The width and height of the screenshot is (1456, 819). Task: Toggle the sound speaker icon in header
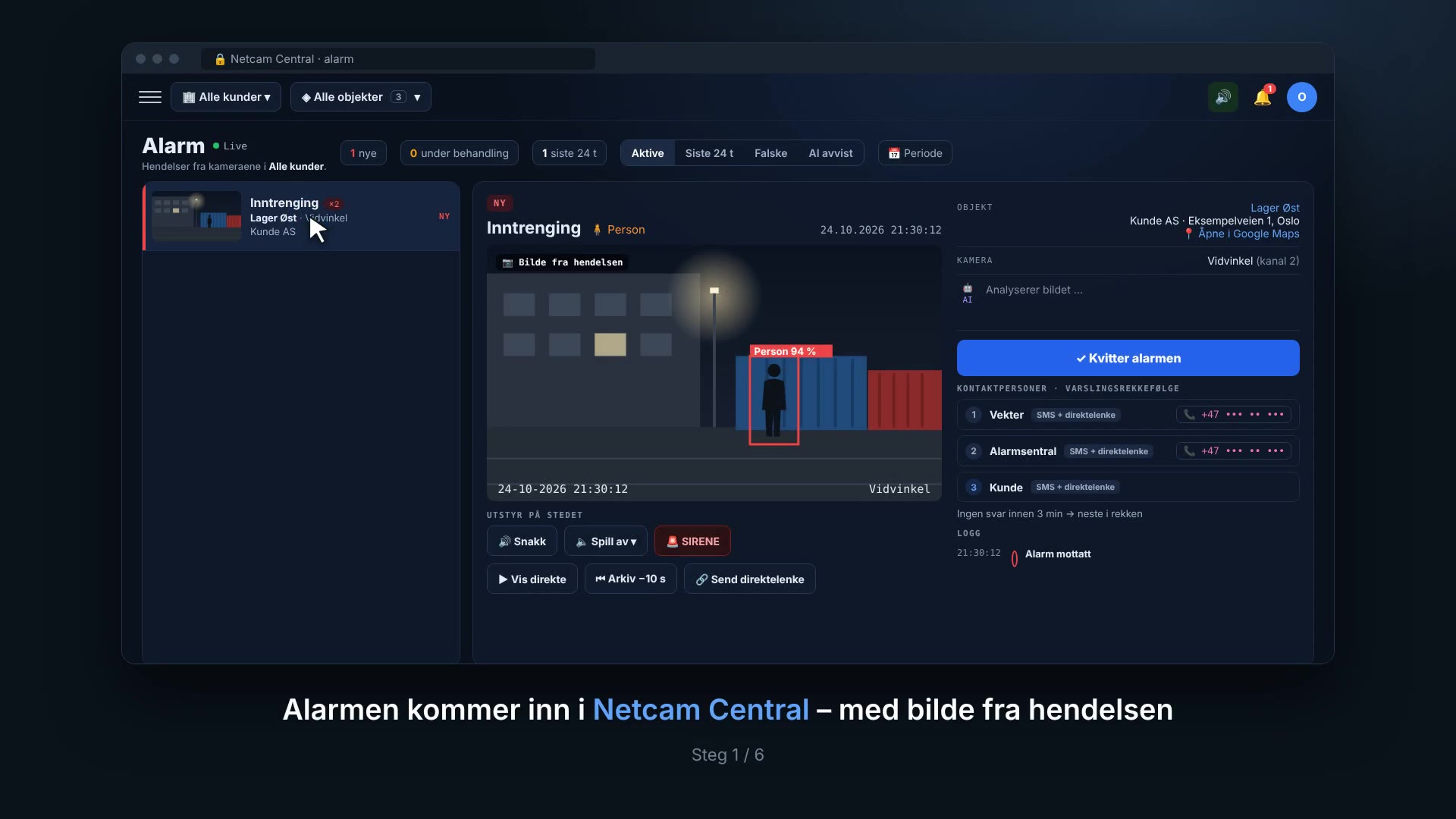coord(1223,97)
